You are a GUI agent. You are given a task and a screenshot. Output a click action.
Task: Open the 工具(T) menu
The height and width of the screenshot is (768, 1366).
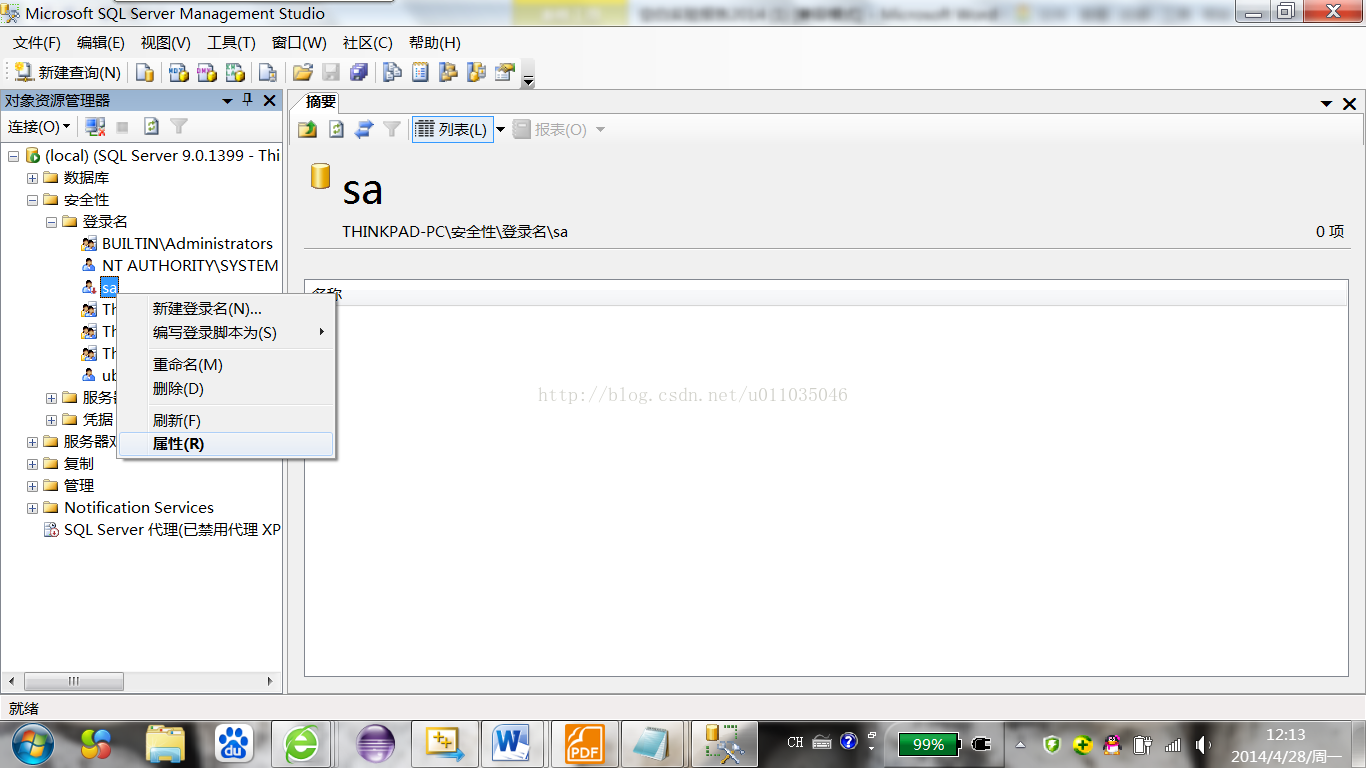(231, 43)
